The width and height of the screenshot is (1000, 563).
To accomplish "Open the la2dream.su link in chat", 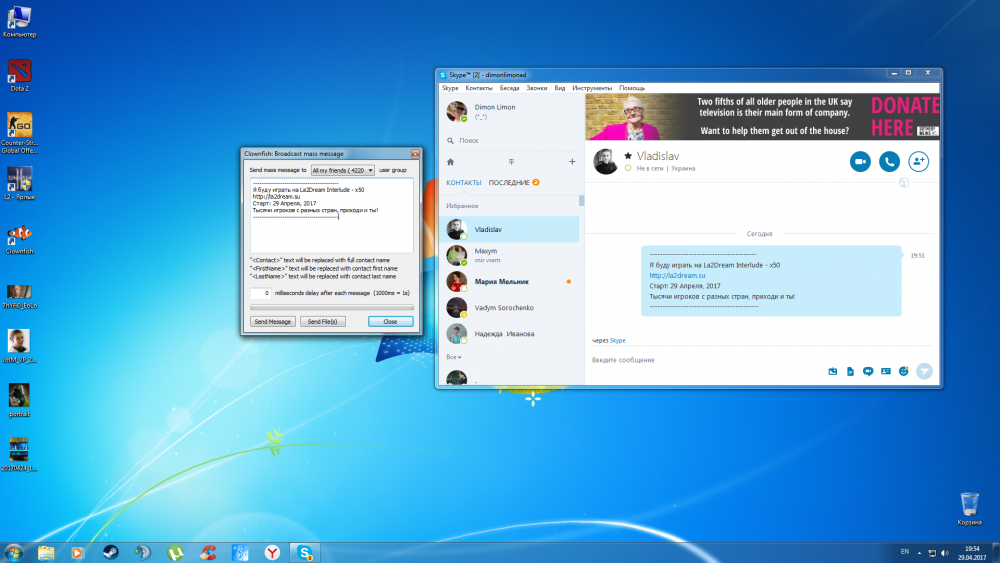I will (677, 275).
